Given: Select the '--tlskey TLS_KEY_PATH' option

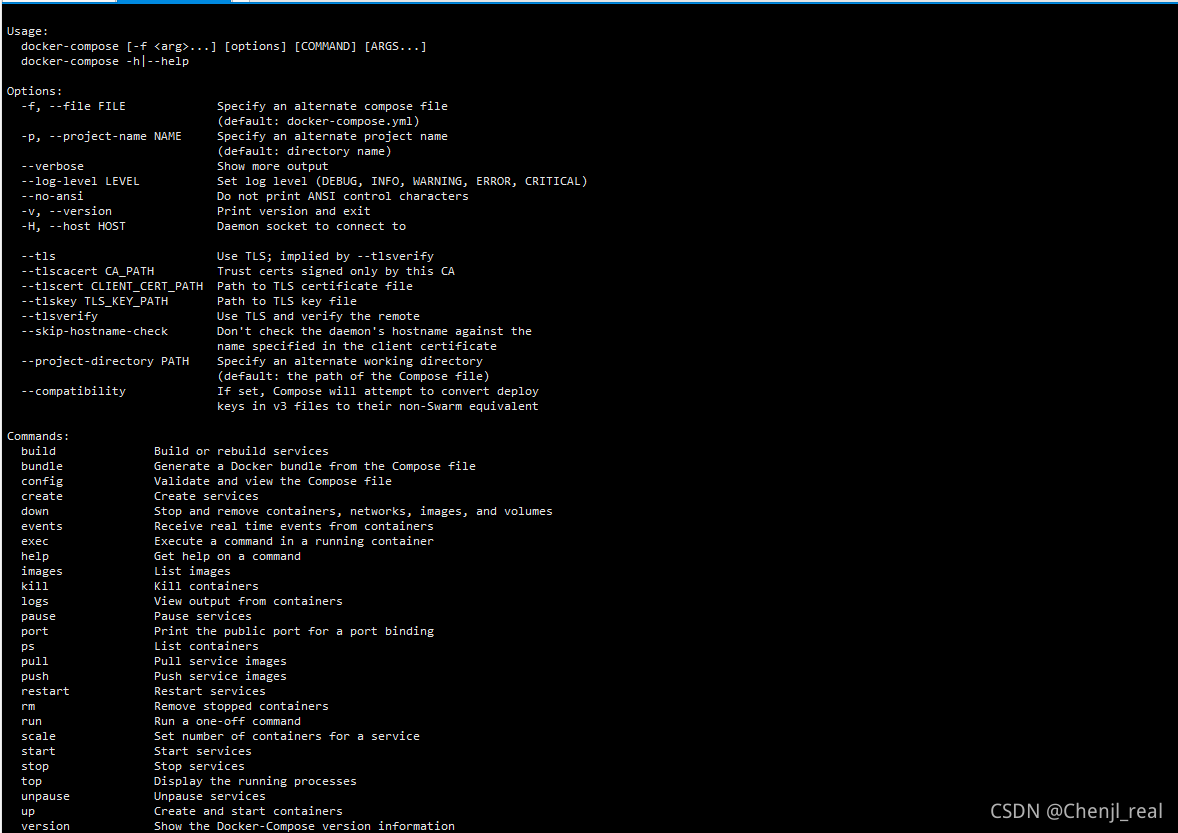Looking at the screenshot, I should (95, 302).
